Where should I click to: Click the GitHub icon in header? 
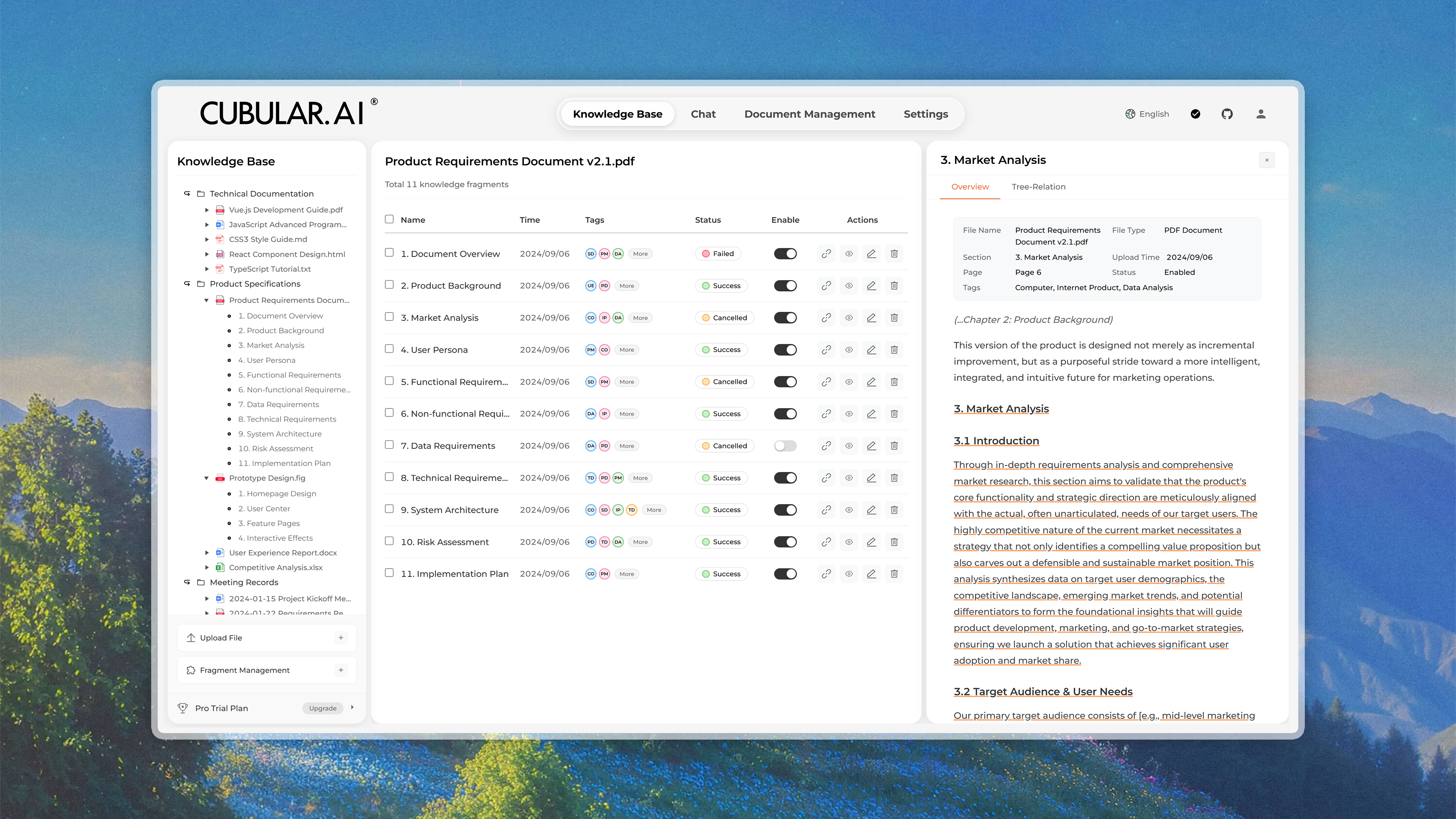coord(1227,114)
